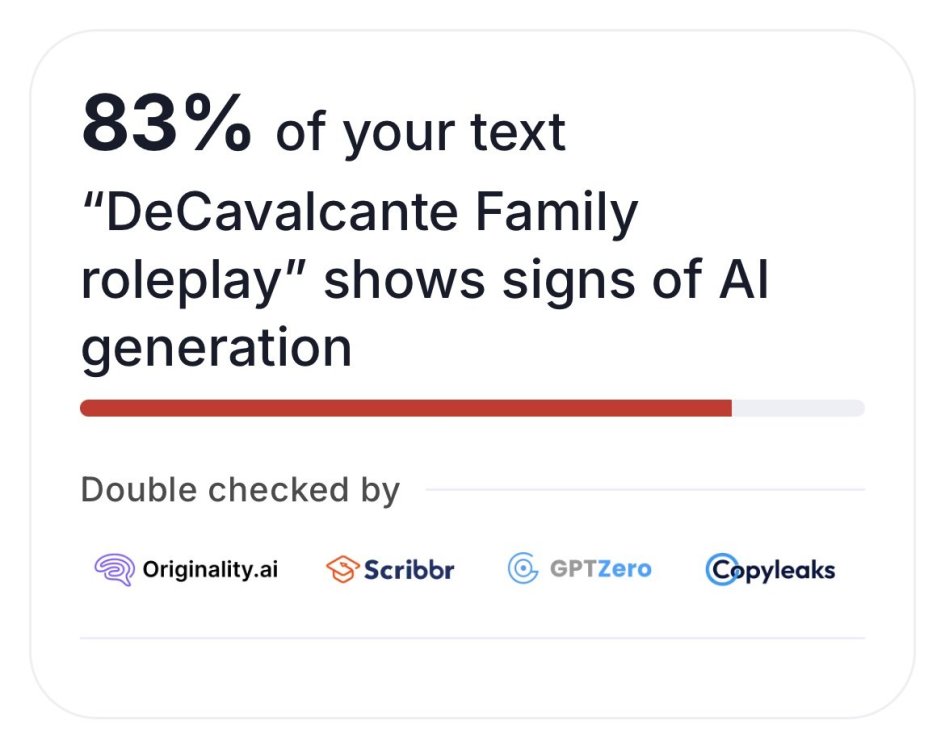945x750 pixels.
Task: Click the word "generation" in the result
Action: (x=216, y=349)
